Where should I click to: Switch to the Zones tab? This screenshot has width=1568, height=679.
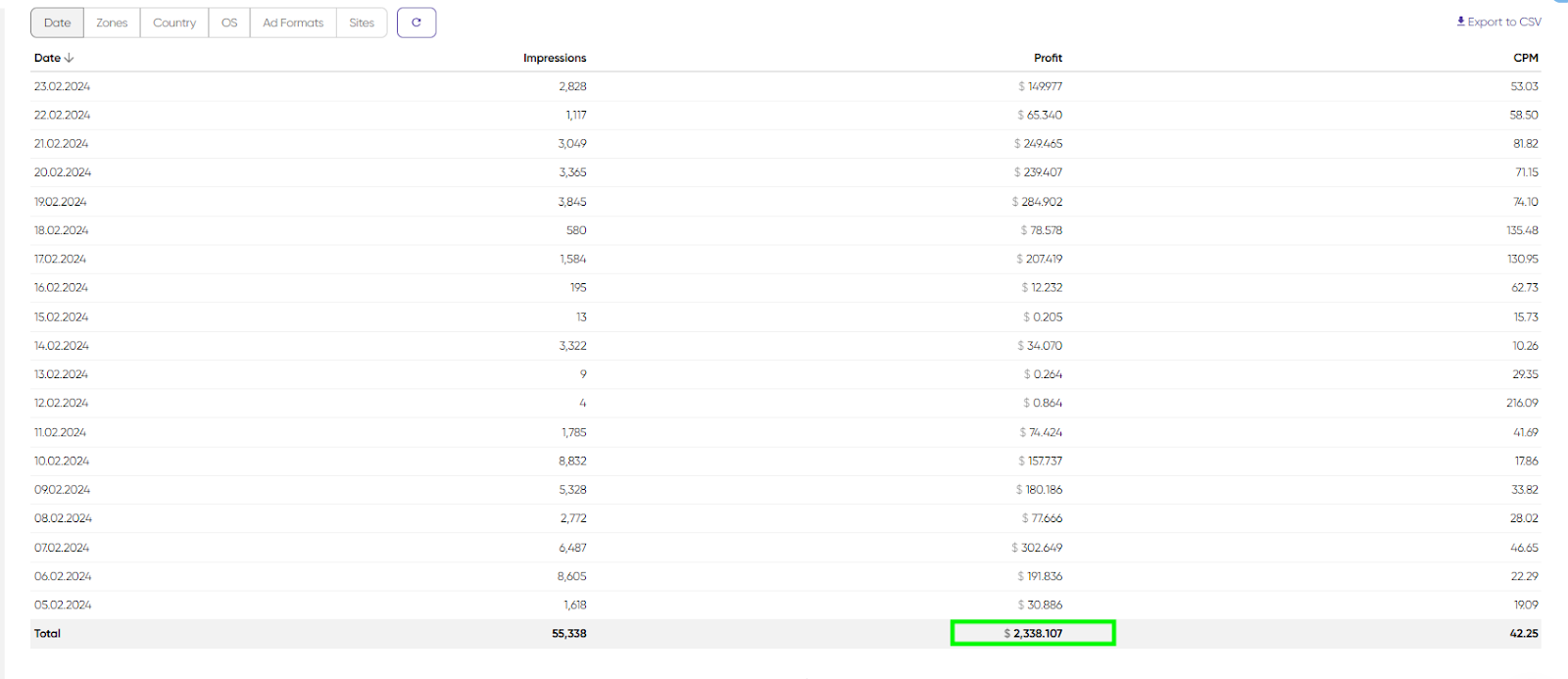point(112,23)
